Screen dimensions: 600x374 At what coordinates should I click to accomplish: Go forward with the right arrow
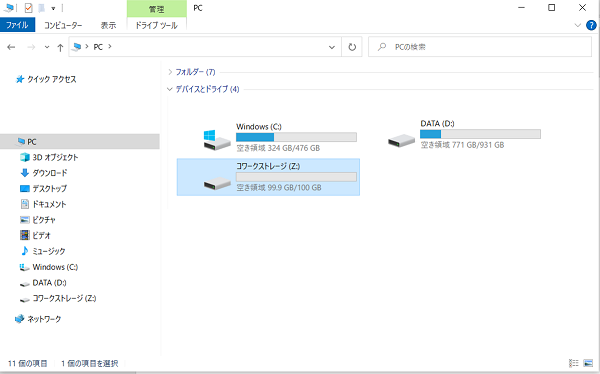(x=31, y=47)
